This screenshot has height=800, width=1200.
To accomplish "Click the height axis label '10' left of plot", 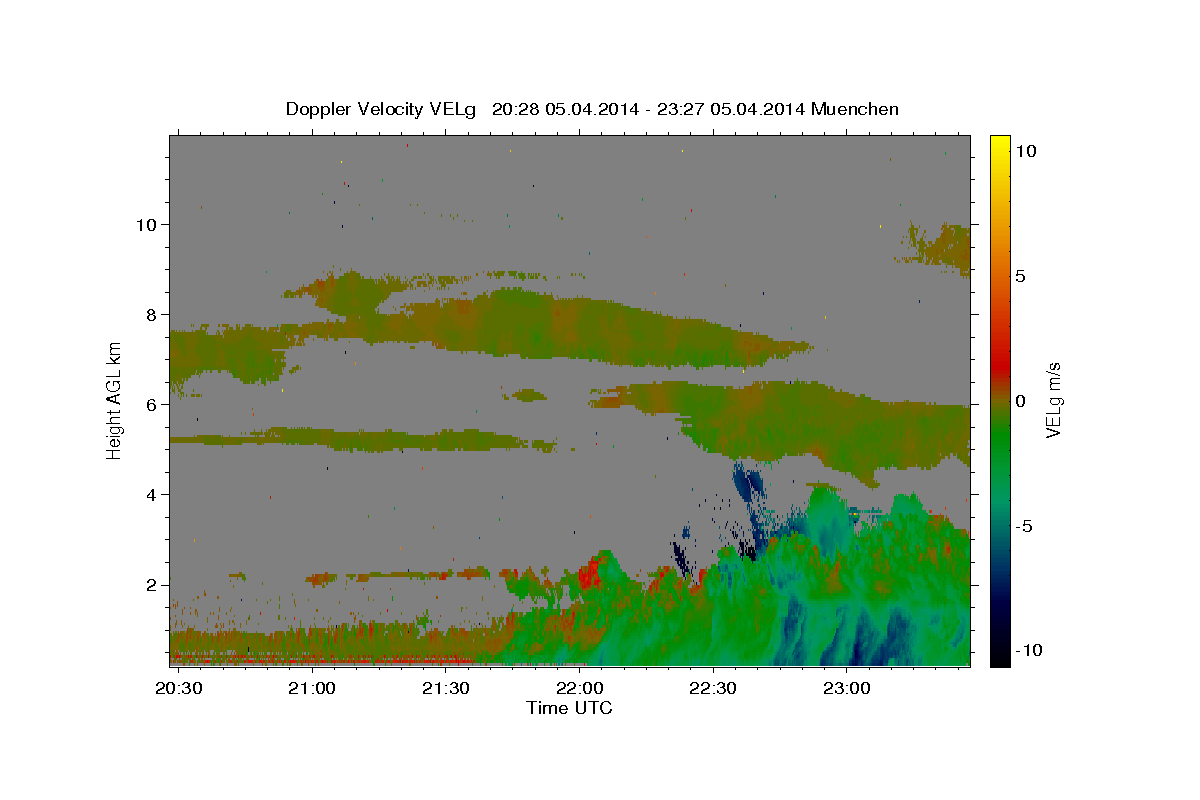I will point(148,225).
